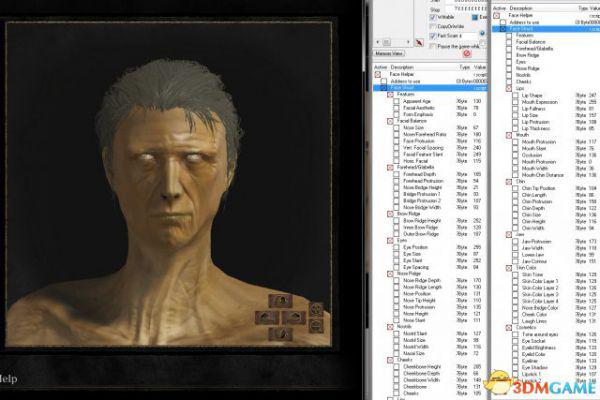The width and height of the screenshot is (600, 400).
Task: Click the red no-entry icon near Memory View
Action: point(467,54)
